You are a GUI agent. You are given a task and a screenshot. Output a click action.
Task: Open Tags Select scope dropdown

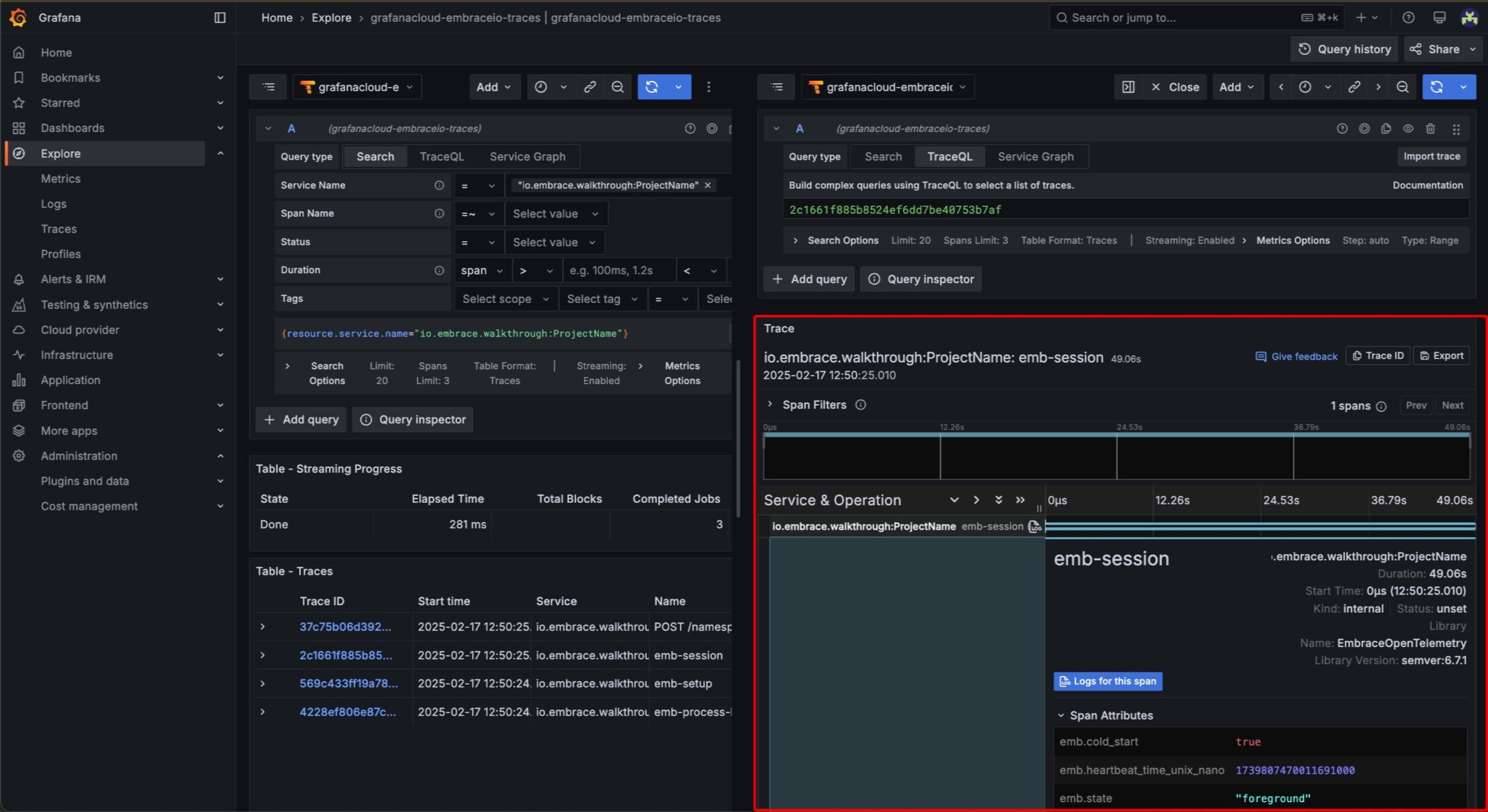point(506,299)
